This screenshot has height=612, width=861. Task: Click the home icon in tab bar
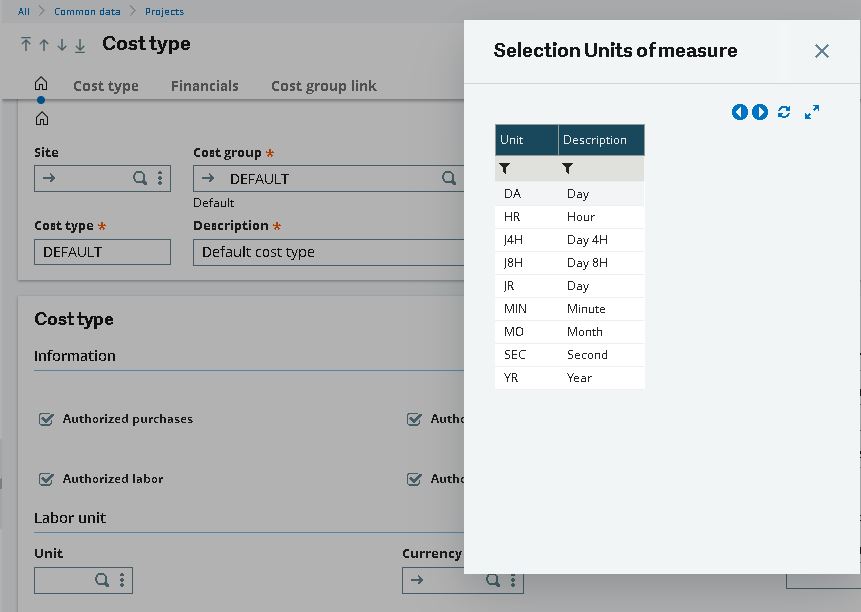click(x=41, y=83)
